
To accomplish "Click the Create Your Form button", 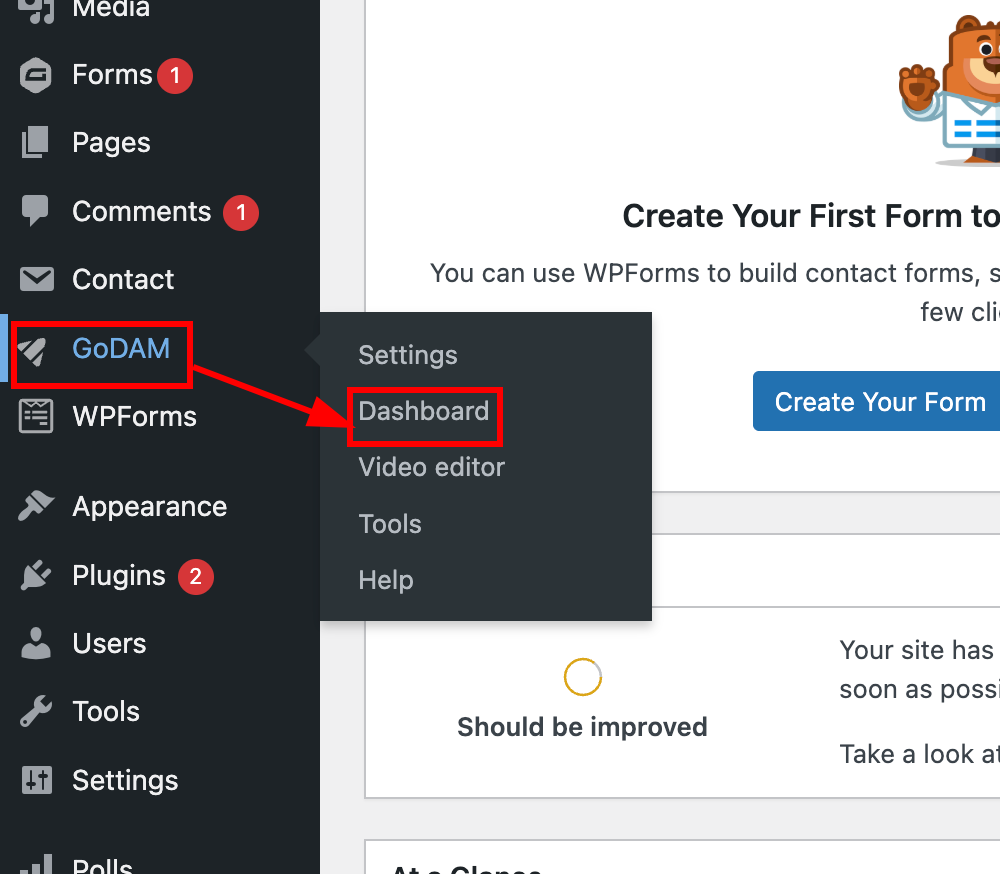I will (876, 401).
